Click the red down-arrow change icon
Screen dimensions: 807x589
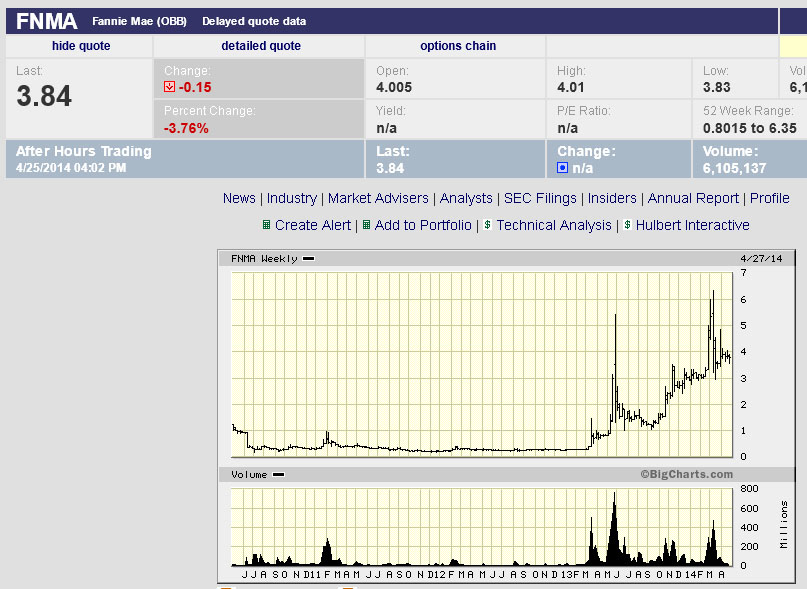[169, 86]
